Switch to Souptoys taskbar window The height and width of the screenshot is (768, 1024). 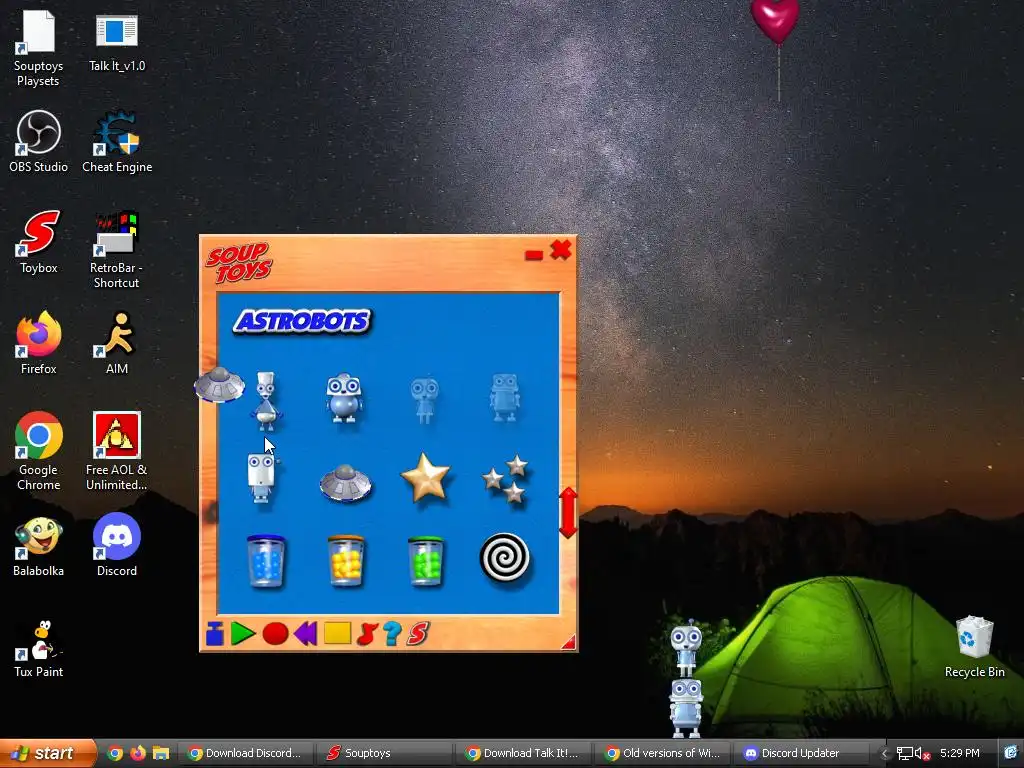click(x=385, y=753)
